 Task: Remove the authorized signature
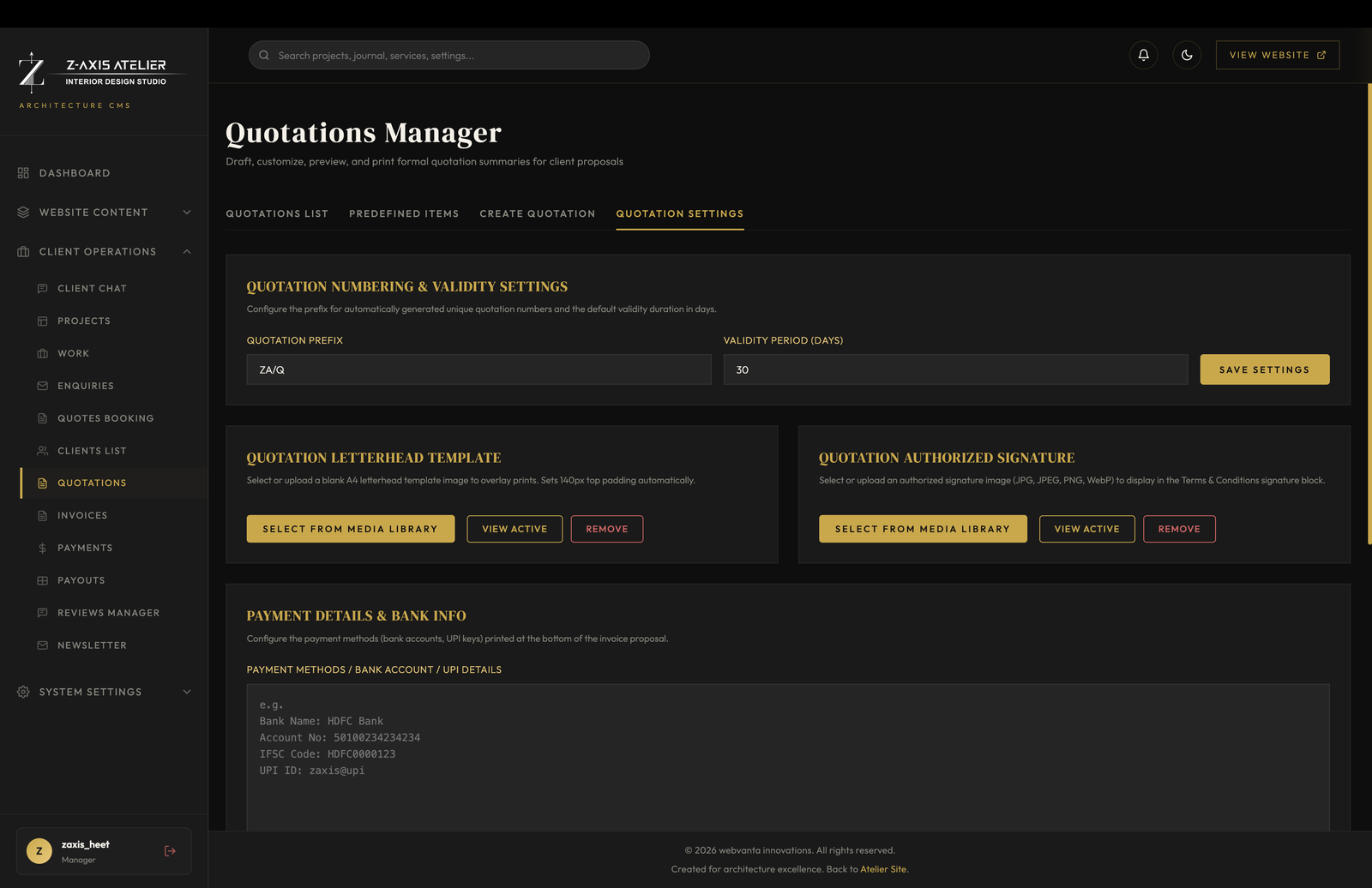pos(1179,529)
